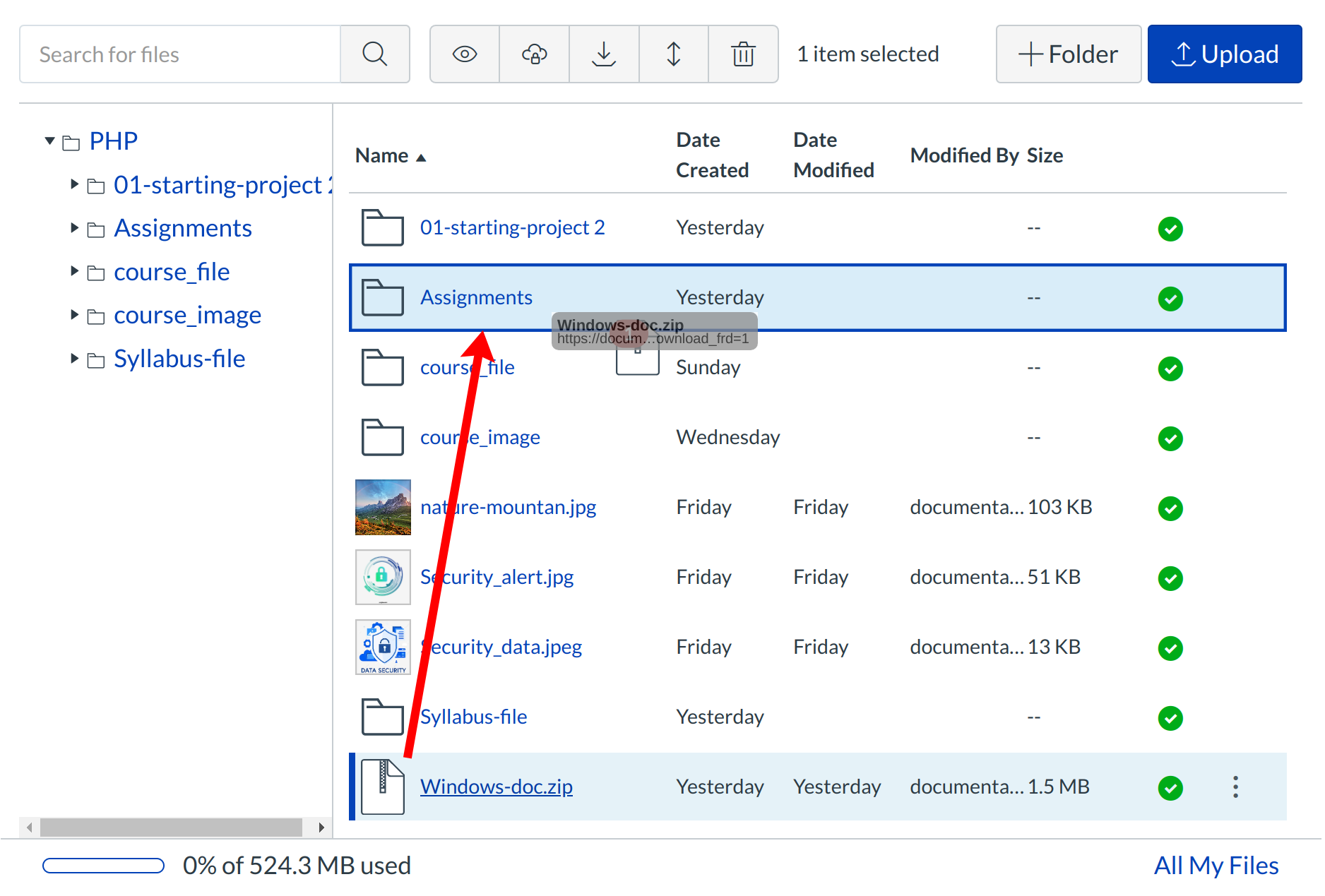Toggle published status of nature-mountan.jpg

coord(1170,508)
